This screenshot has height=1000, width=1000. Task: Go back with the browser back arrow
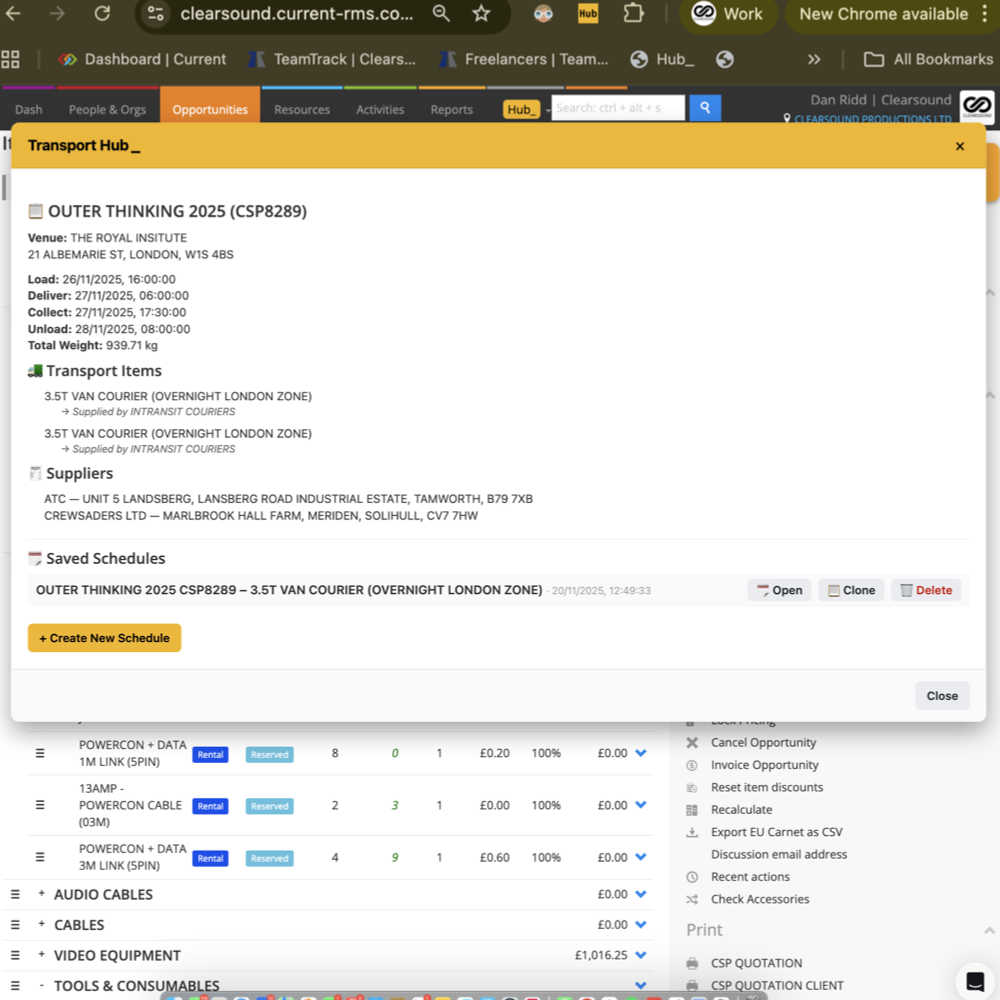[x=13, y=13]
